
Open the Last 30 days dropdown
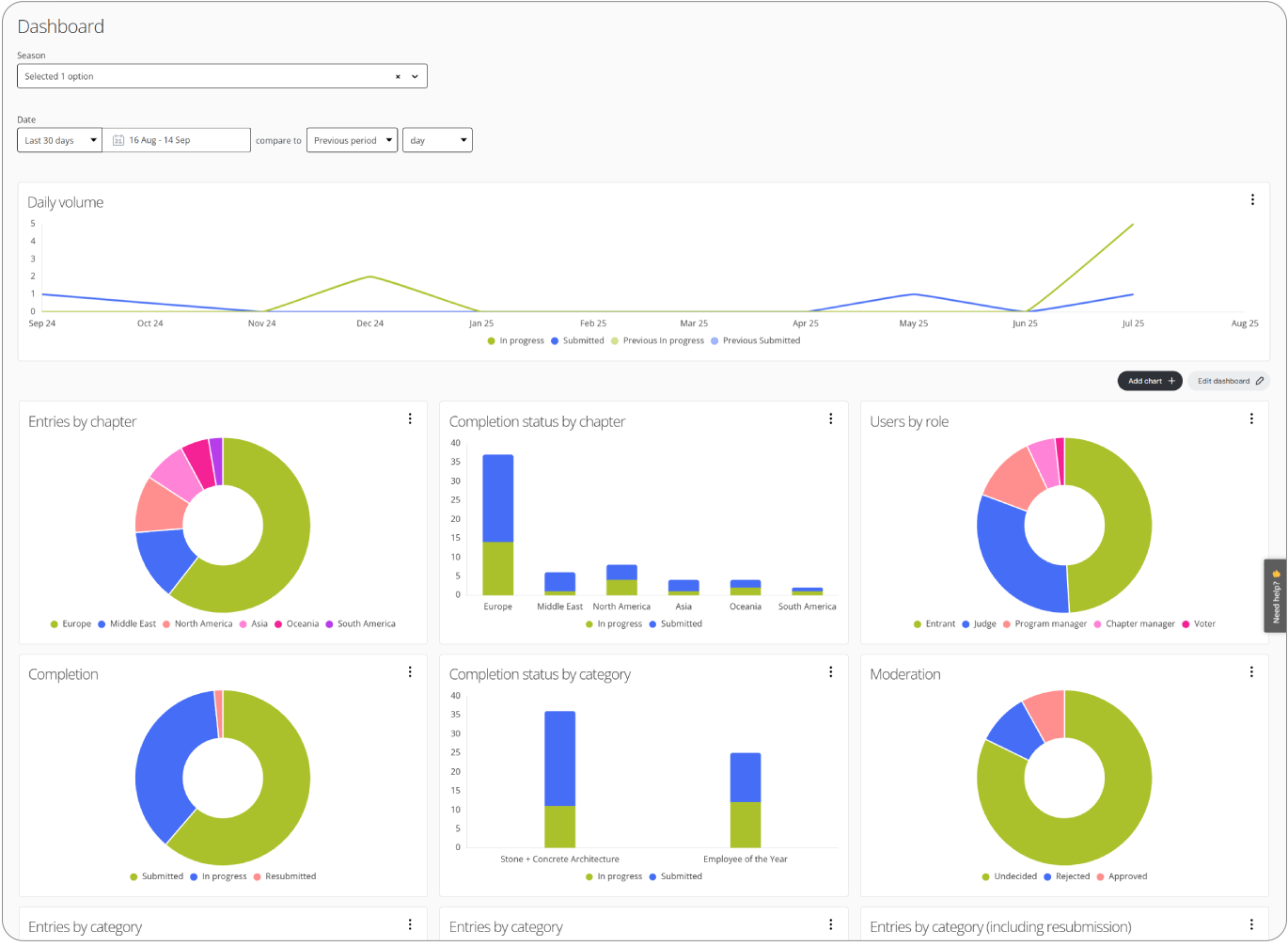tap(60, 141)
